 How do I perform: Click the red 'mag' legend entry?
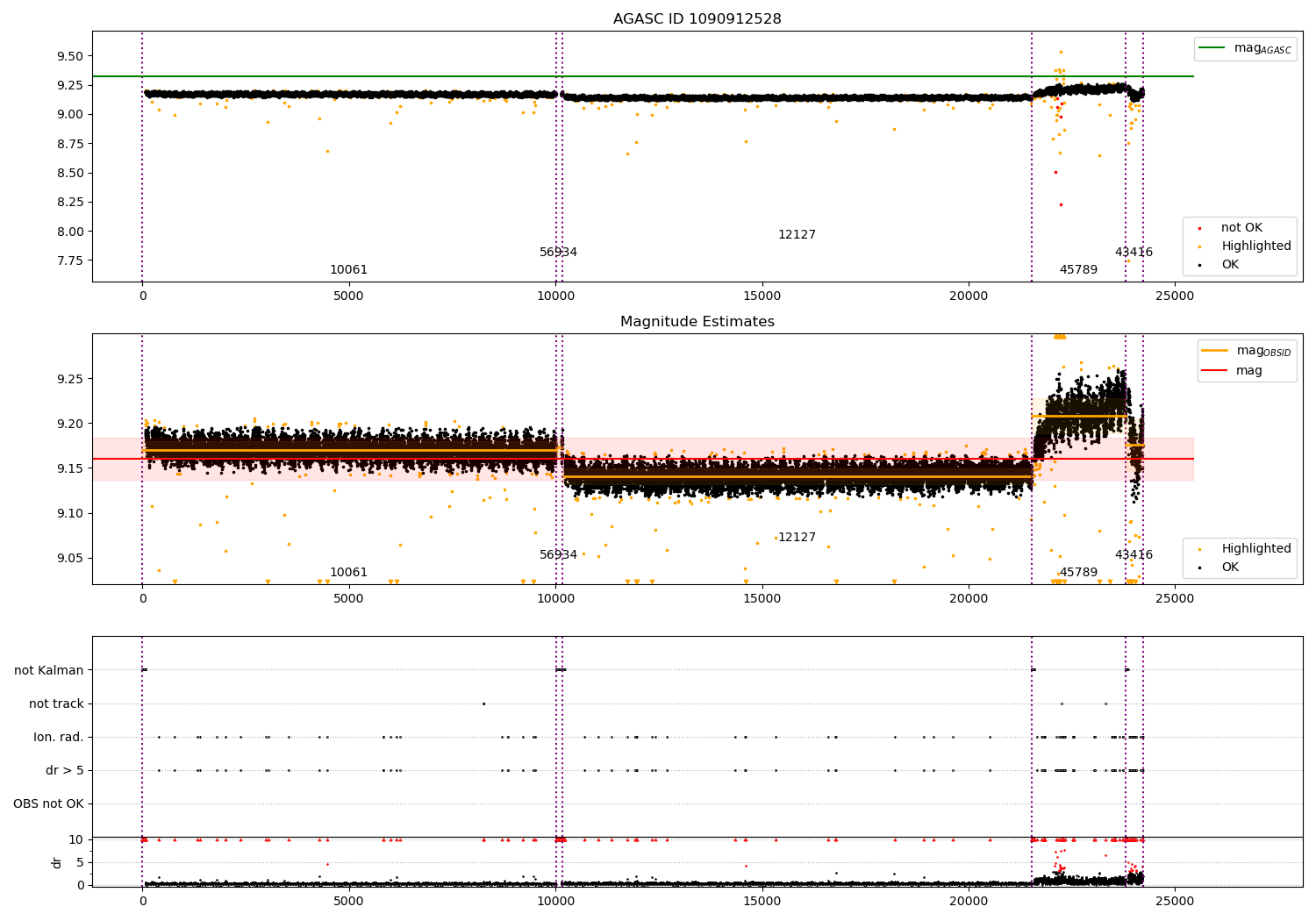coord(1232,370)
